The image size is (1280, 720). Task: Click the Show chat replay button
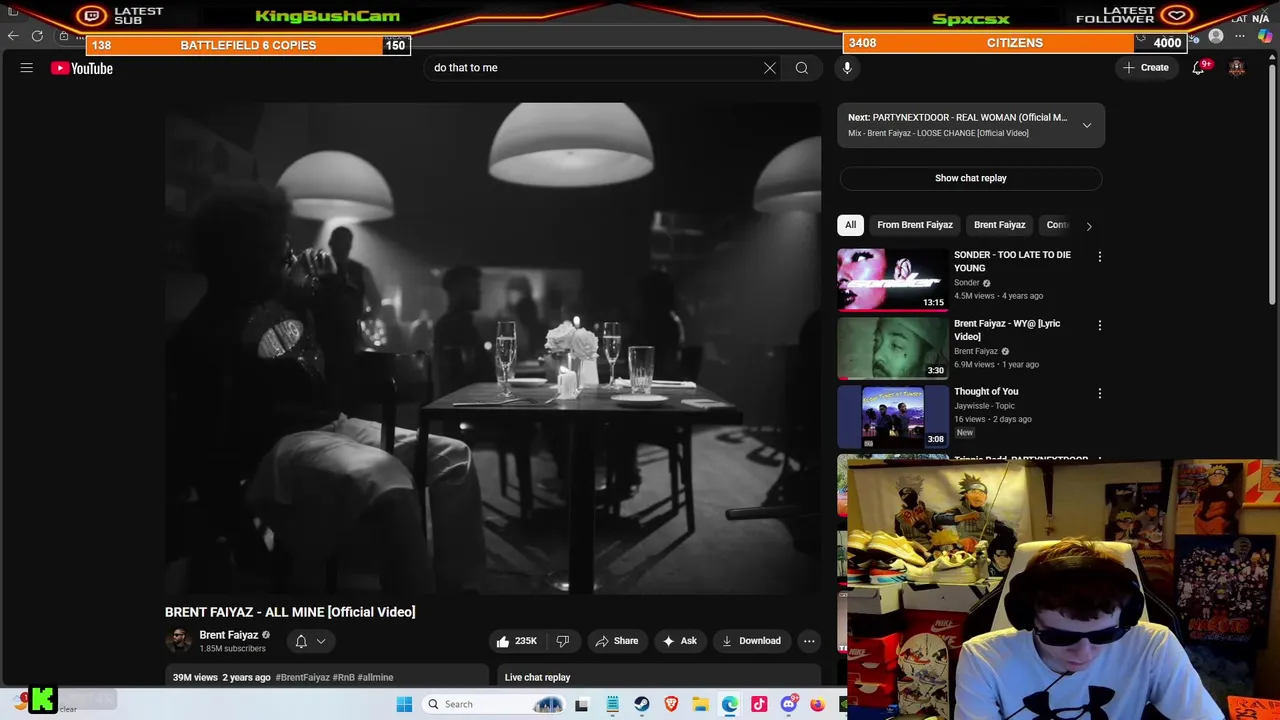[971, 178]
